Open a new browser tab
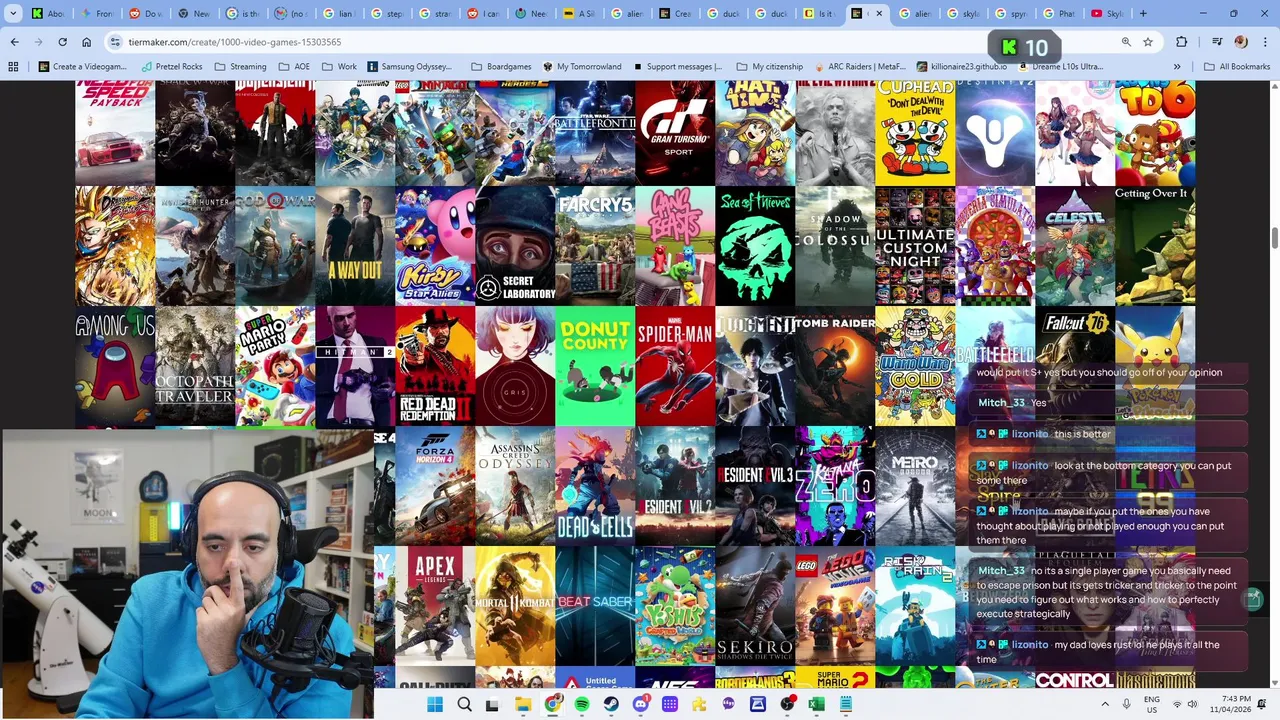The width and height of the screenshot is (1280, 720). [x=1143, y=14]
